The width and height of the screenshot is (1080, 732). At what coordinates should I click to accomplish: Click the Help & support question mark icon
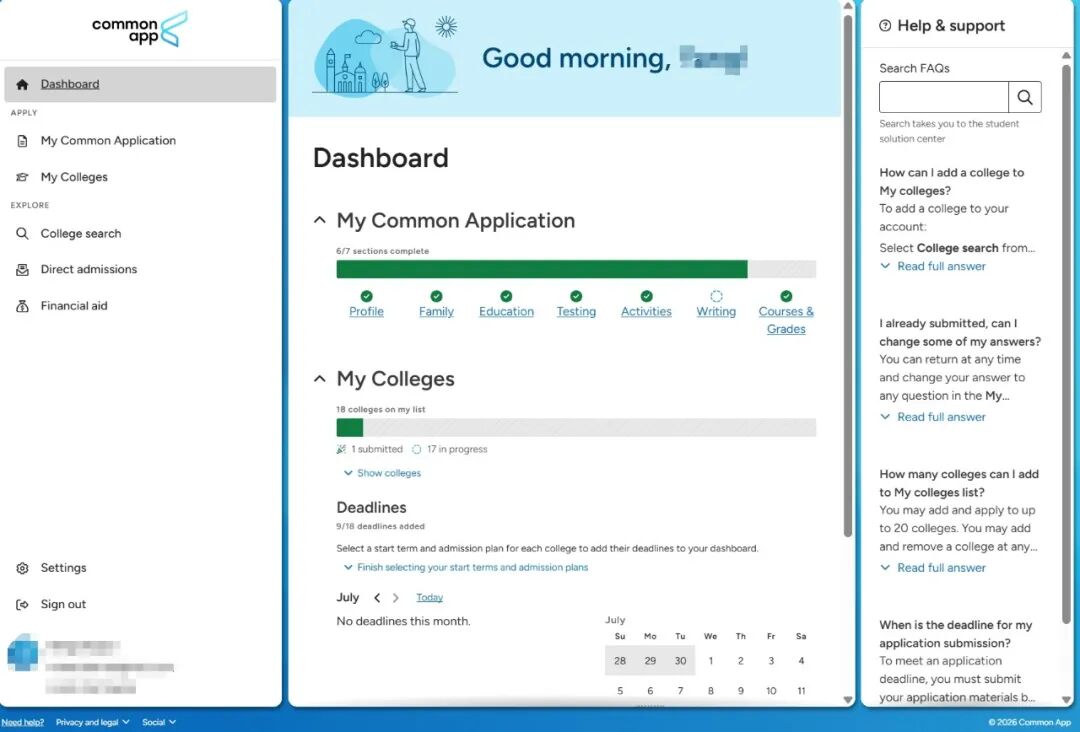tap(885, 25)
